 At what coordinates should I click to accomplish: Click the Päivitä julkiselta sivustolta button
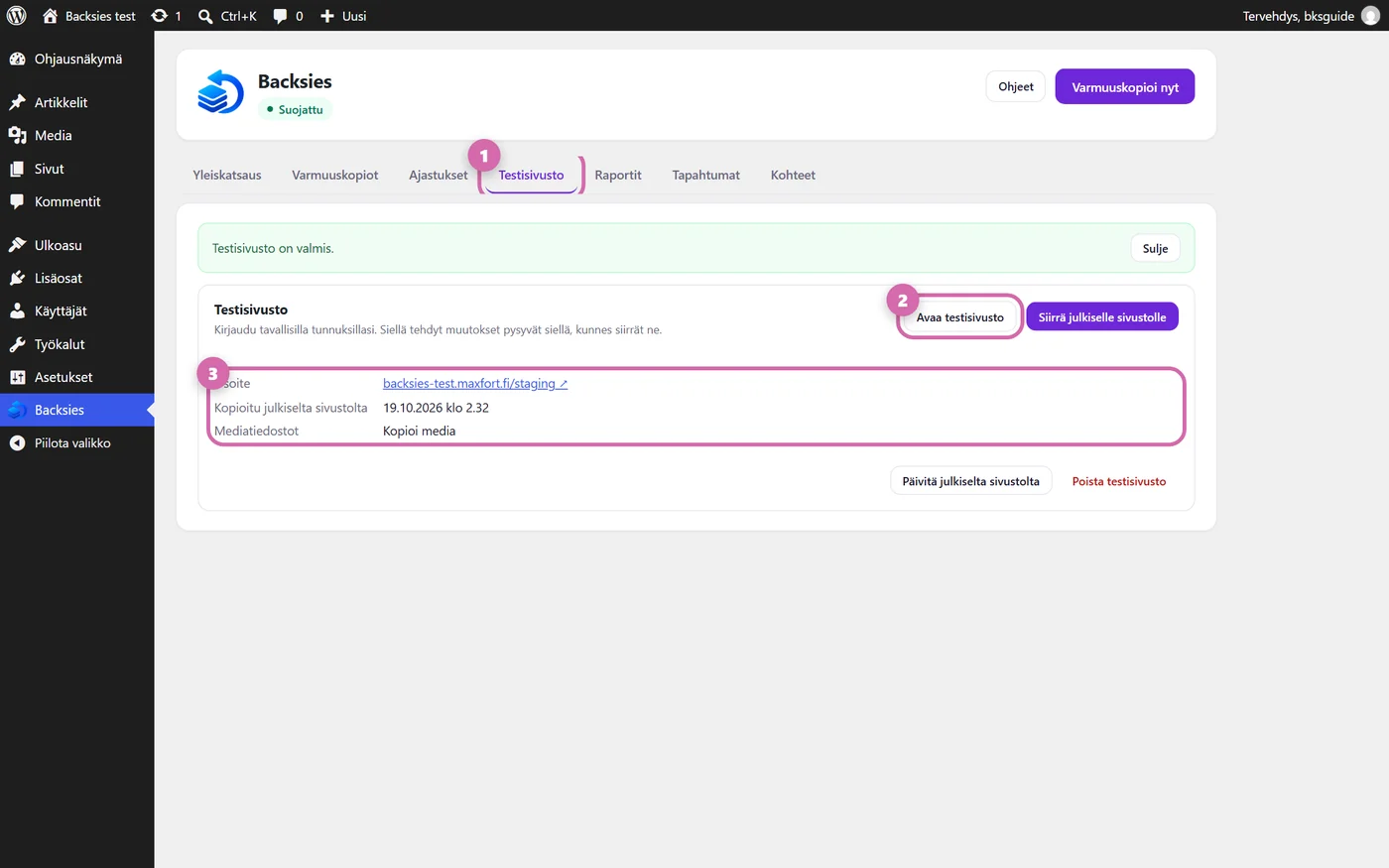971,481
